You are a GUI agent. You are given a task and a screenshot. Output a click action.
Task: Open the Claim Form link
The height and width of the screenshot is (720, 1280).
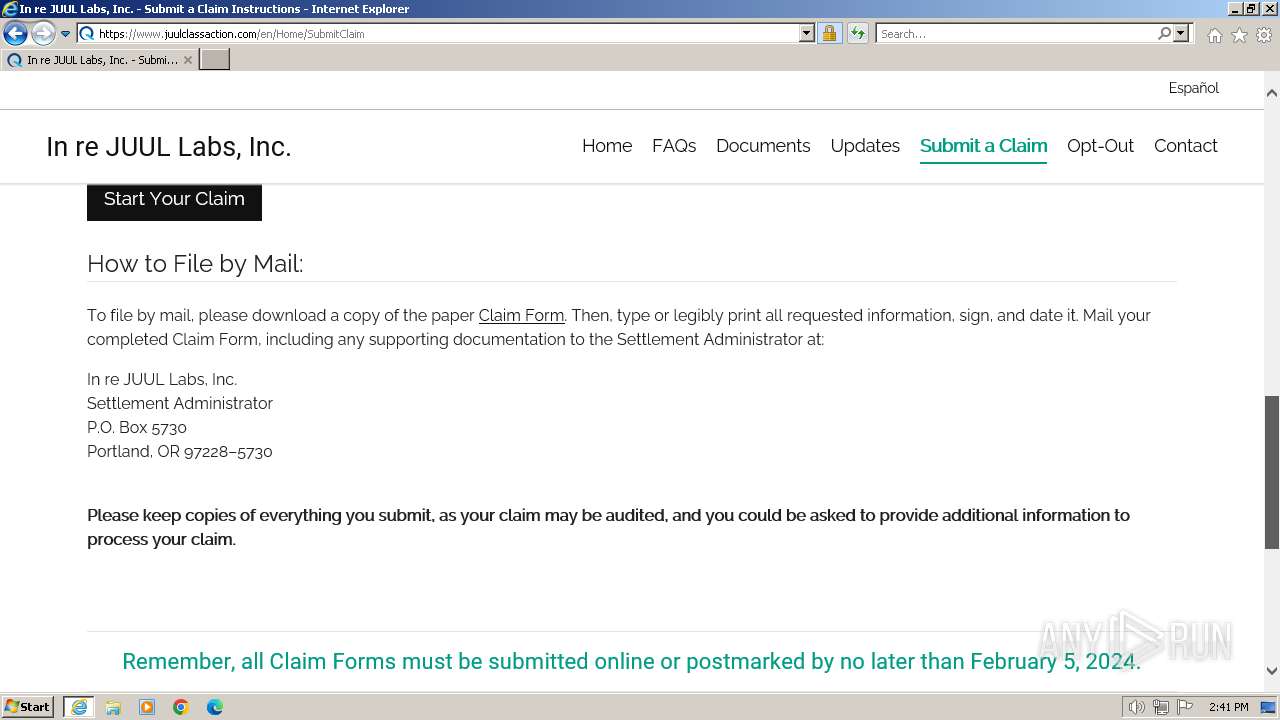(521, 315)
